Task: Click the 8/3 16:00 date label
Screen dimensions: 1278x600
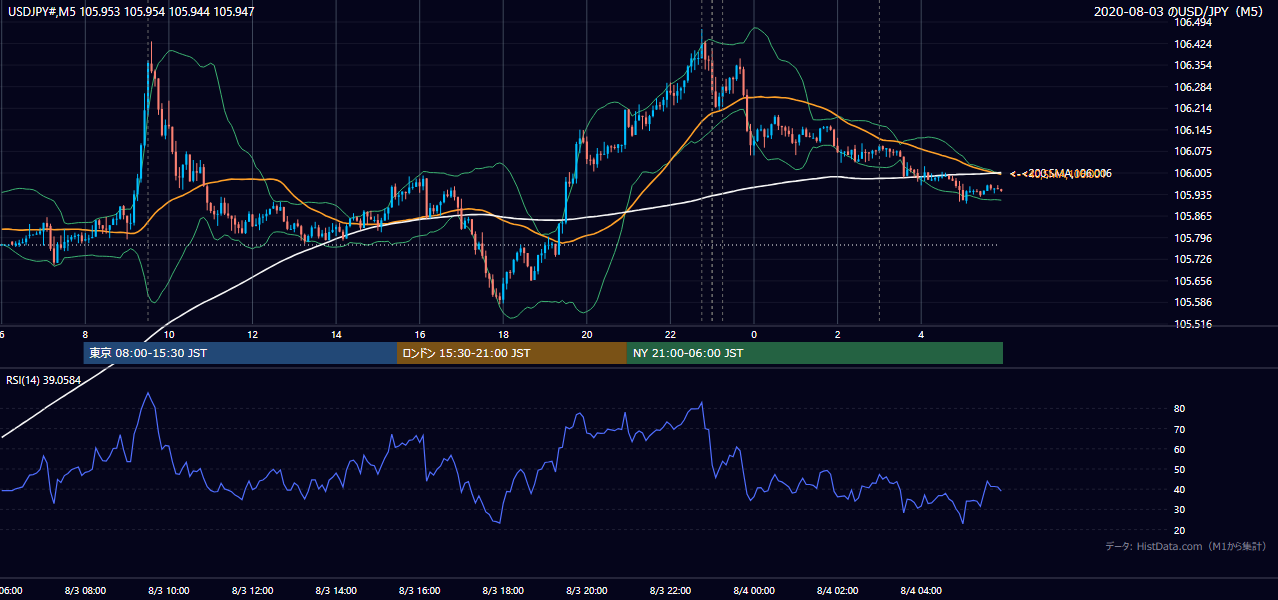Action: [420, 591]
